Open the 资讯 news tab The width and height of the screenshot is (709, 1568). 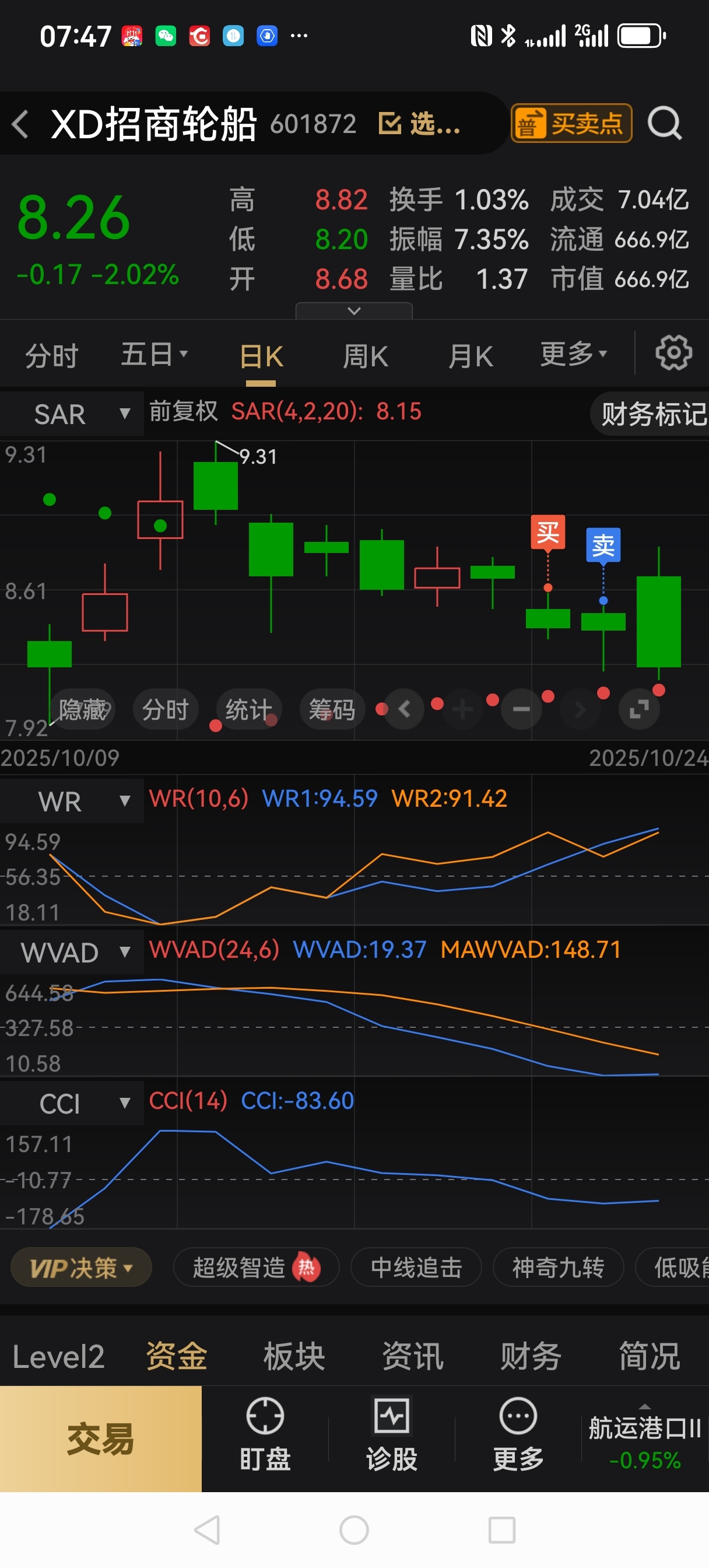(x=413, y=1357)
